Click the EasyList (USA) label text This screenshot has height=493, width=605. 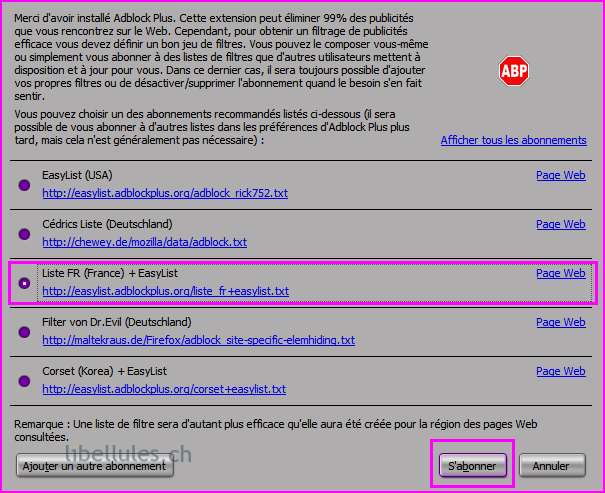point(77,175)
